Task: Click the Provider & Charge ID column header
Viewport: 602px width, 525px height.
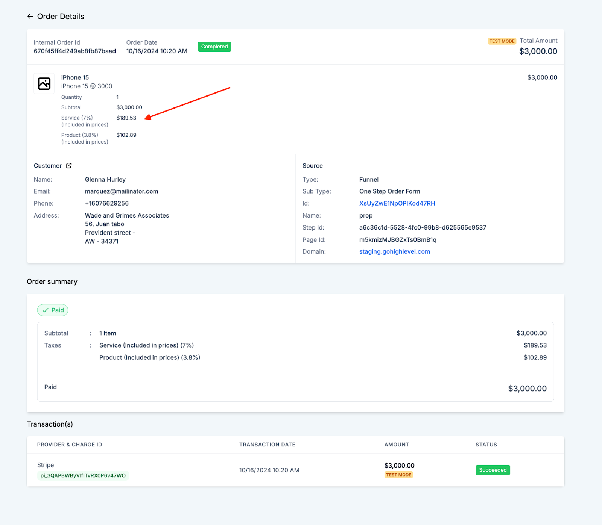Action: [x=69, y=444]
